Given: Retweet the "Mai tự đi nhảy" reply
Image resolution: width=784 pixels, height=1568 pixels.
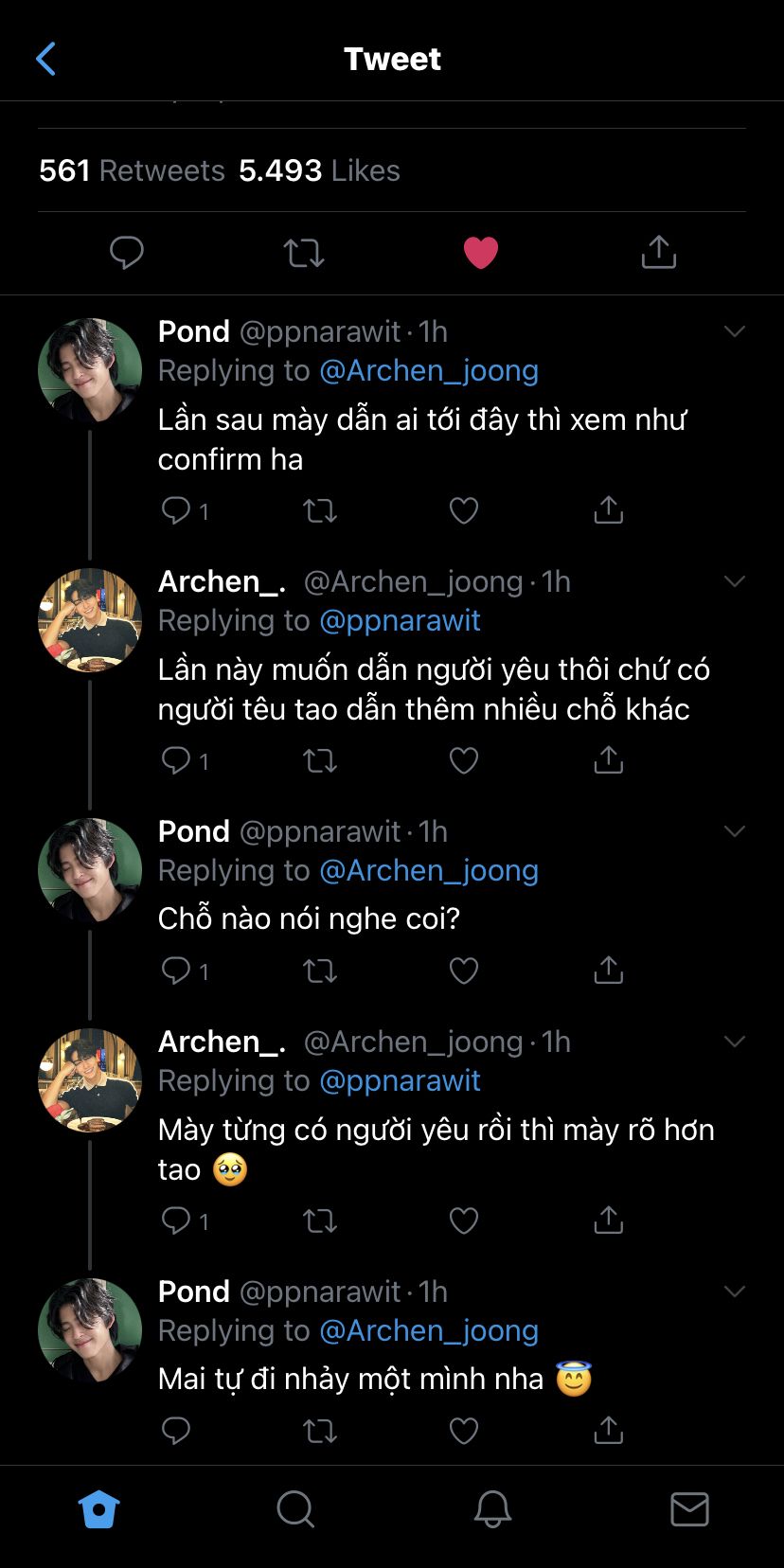Looking at the screenshot, I should click(x=320, y=1431).
